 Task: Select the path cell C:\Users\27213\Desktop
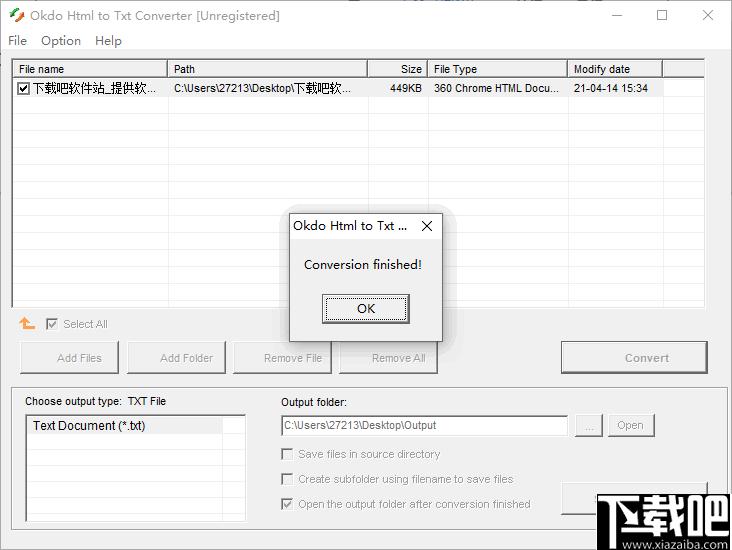coord(262,88)
